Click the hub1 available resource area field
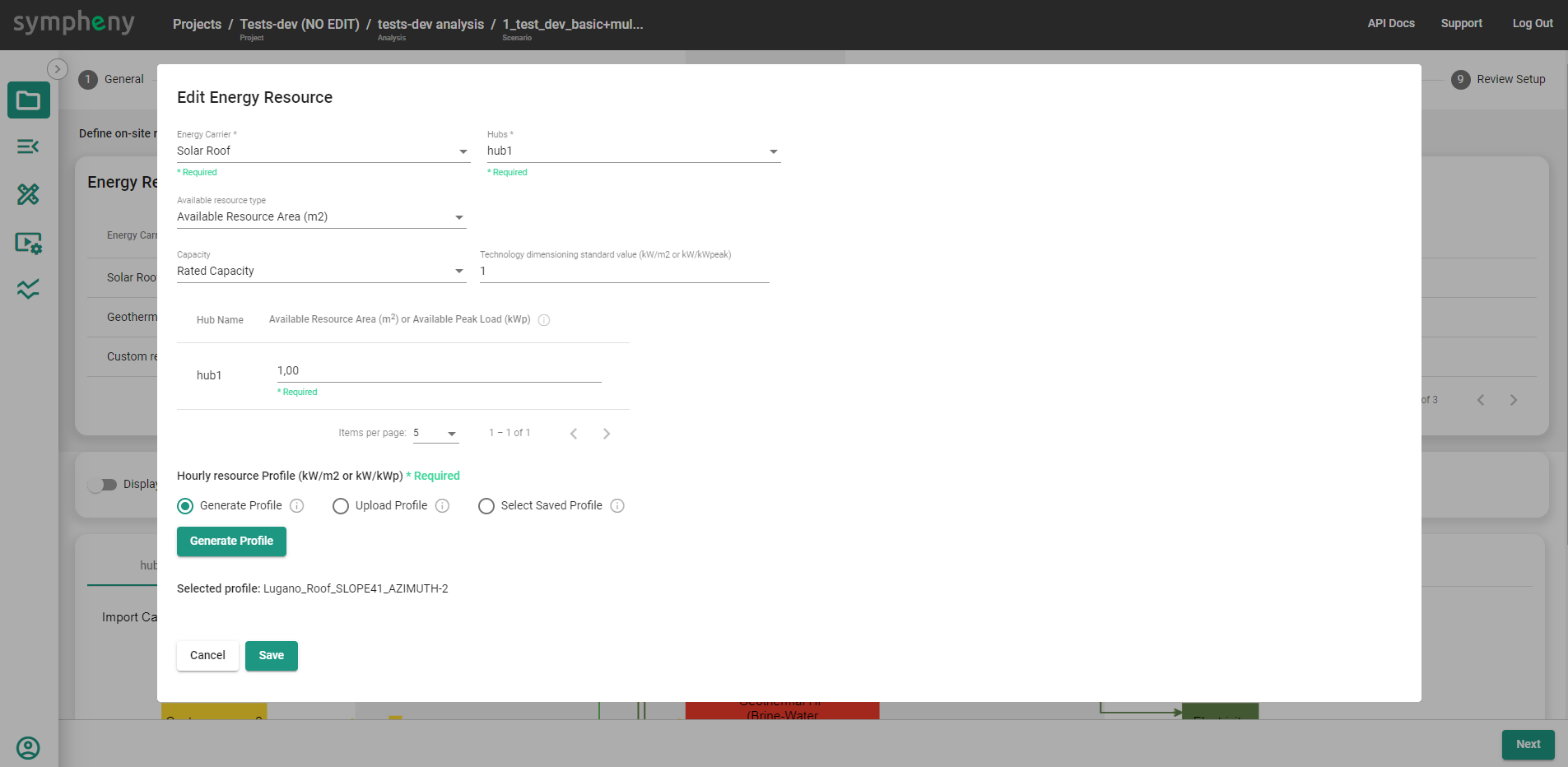This screenshot has width=1568, height=767. (439, 371)
